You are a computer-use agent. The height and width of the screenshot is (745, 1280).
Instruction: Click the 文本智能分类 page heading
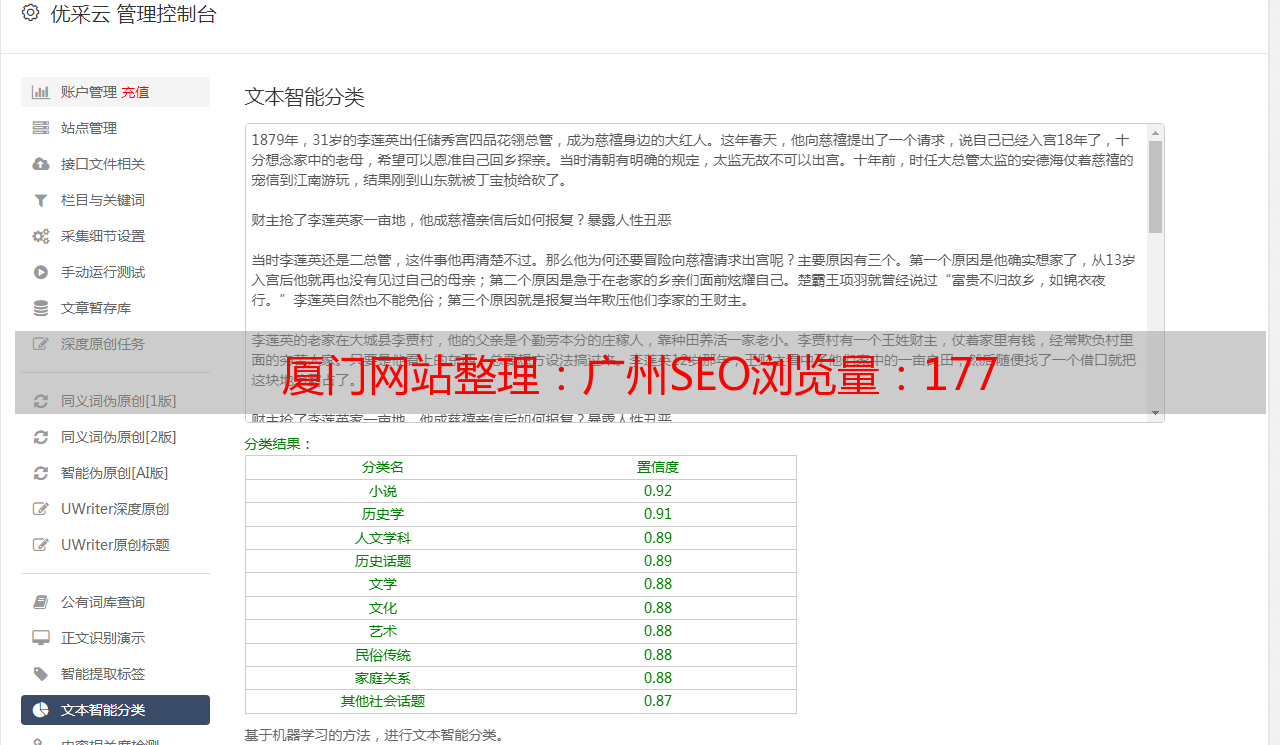click(x=305, y=97)
